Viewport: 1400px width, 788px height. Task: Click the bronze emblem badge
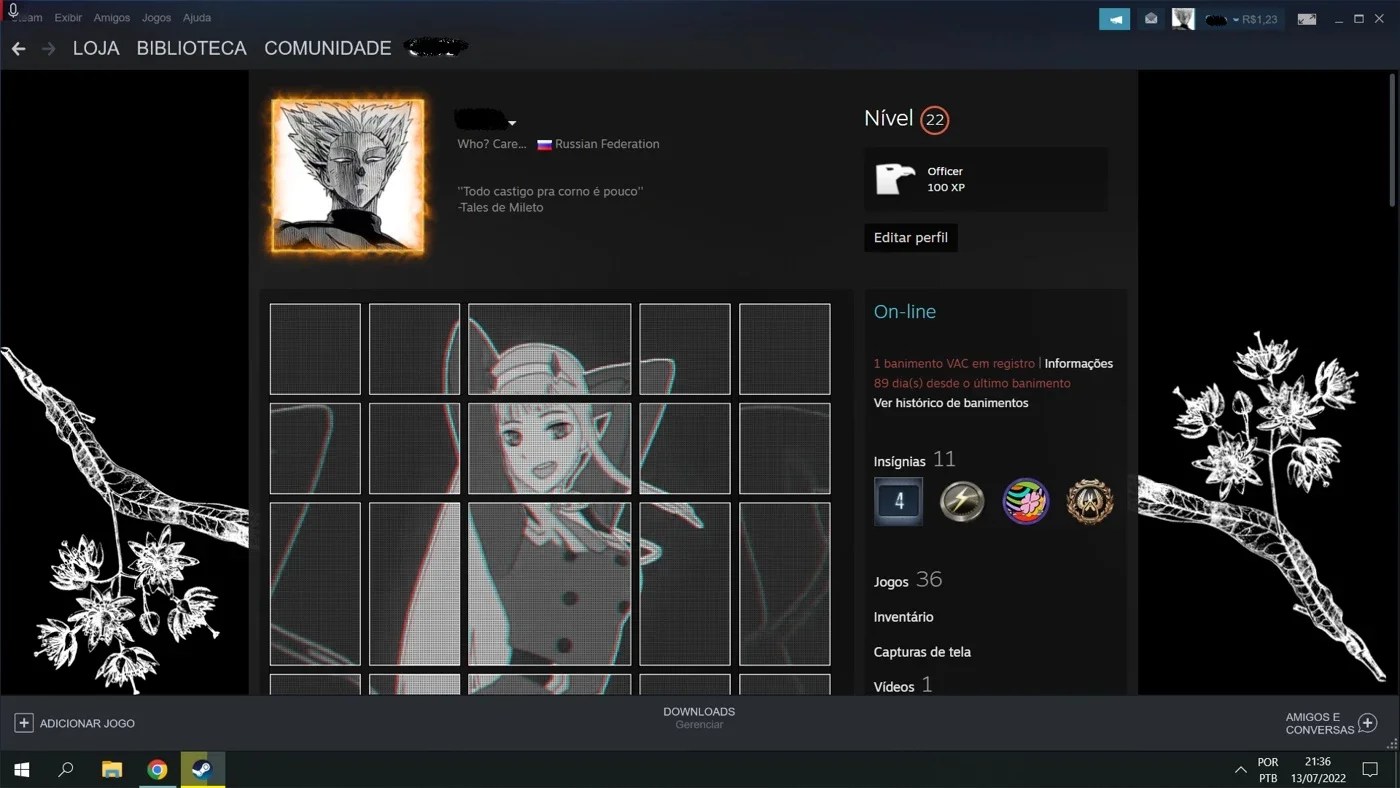(1090, 502)
